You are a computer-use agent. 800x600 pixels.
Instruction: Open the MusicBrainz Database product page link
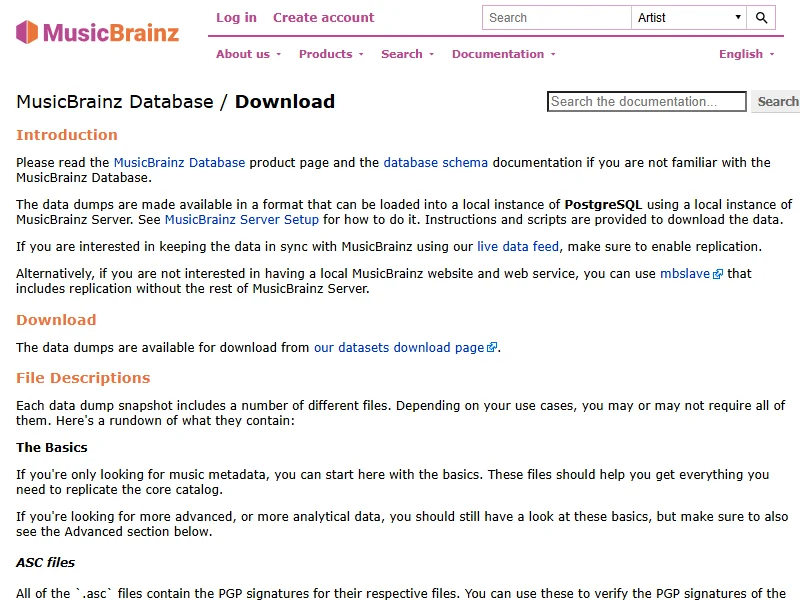click(179, 162)
